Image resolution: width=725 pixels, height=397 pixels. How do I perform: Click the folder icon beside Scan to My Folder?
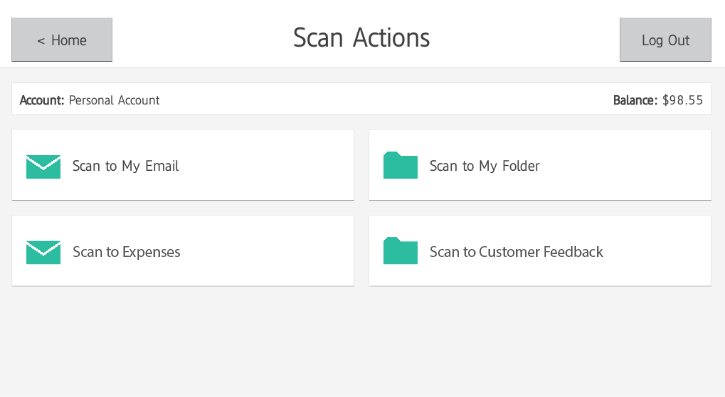point(400,165)
